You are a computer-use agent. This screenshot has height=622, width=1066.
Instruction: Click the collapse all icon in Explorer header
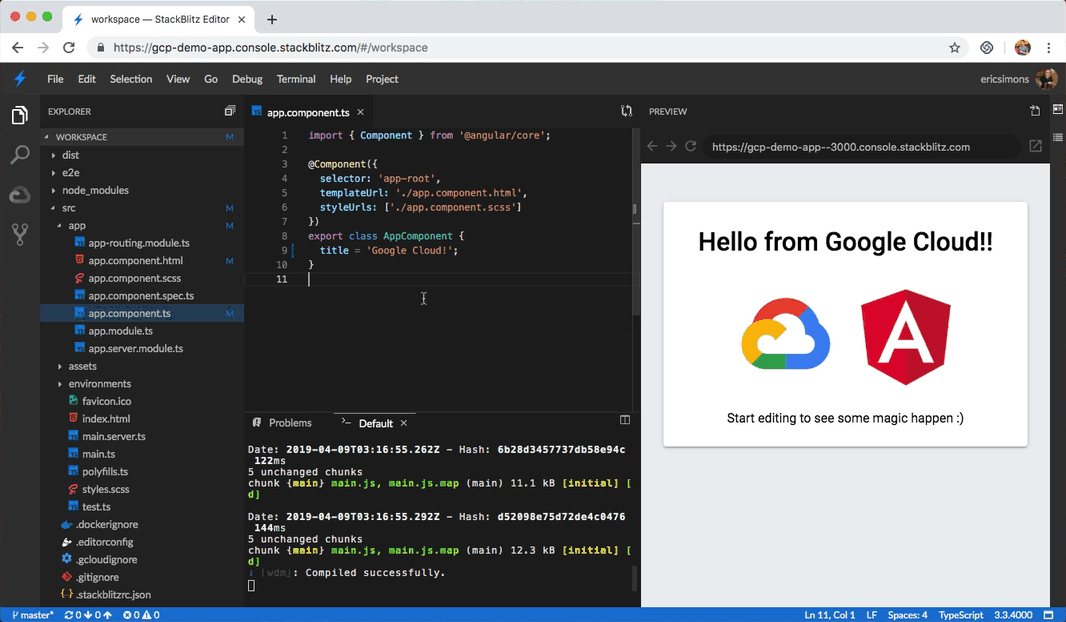pyautogui.click(x=229, y=111)
